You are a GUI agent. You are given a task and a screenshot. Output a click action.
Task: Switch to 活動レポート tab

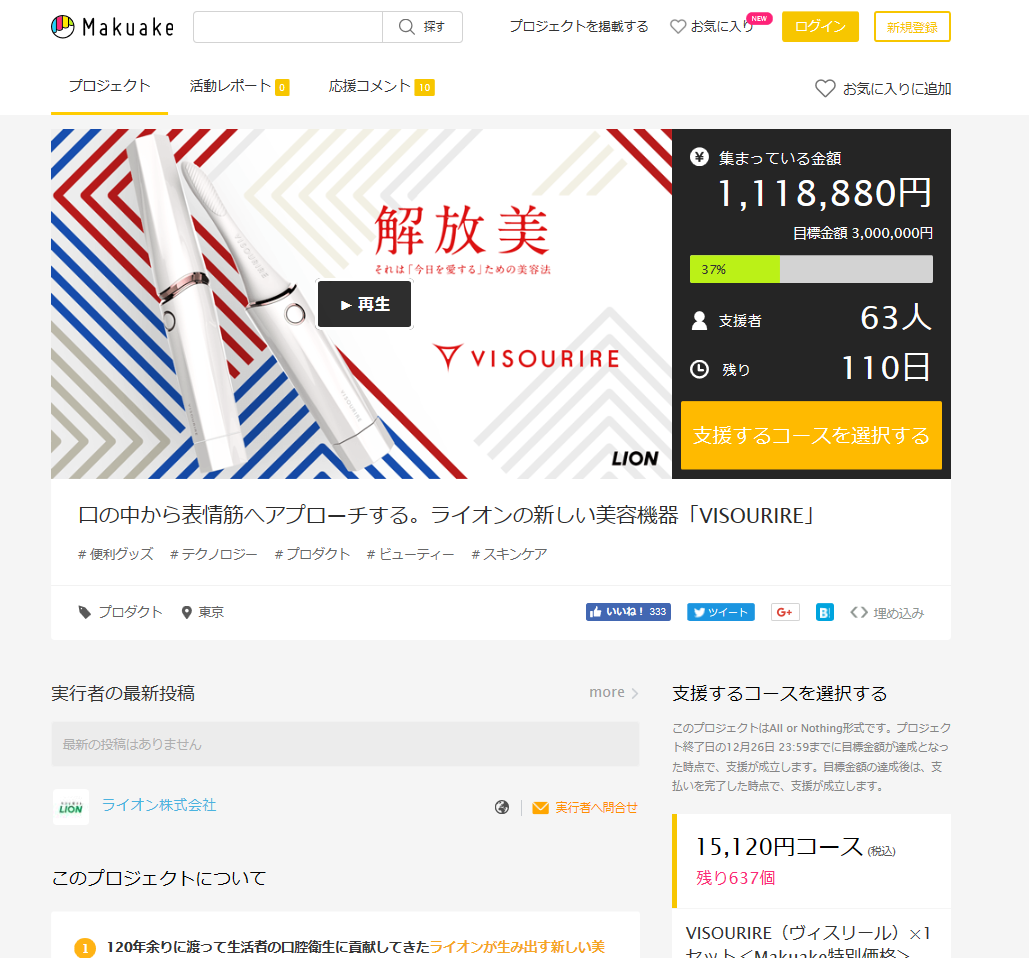240,86
